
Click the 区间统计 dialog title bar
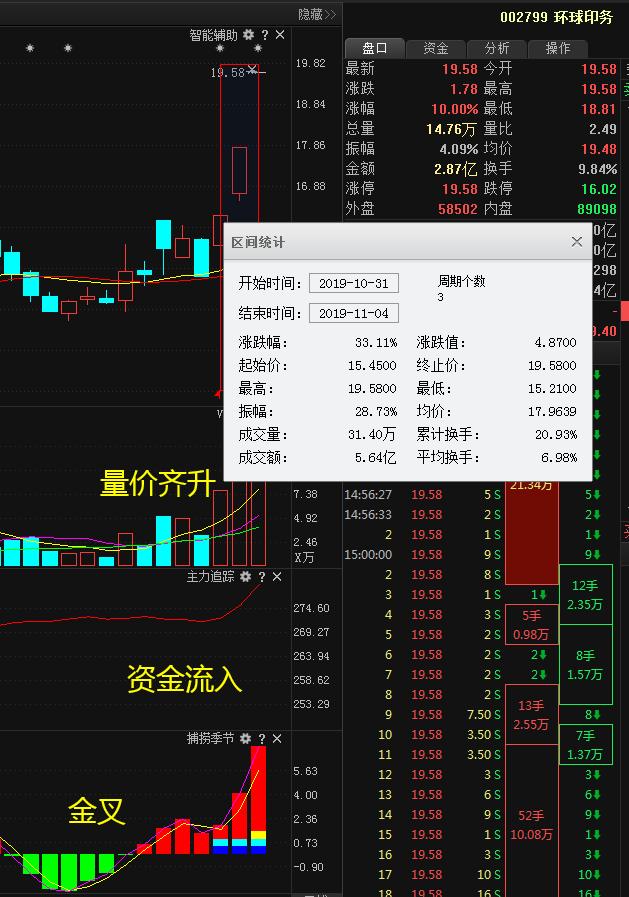pos(407,242)
